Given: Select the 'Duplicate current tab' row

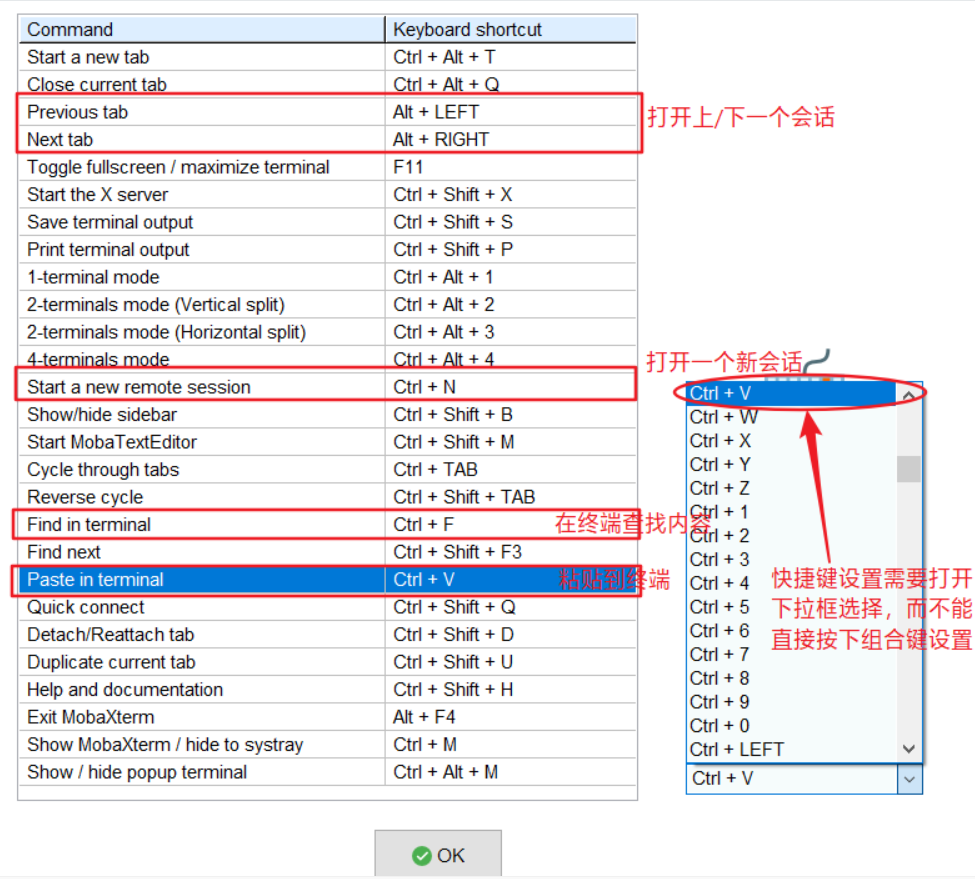Looking at the screenshot, I should pyautogui.click(x=328, y=662).
